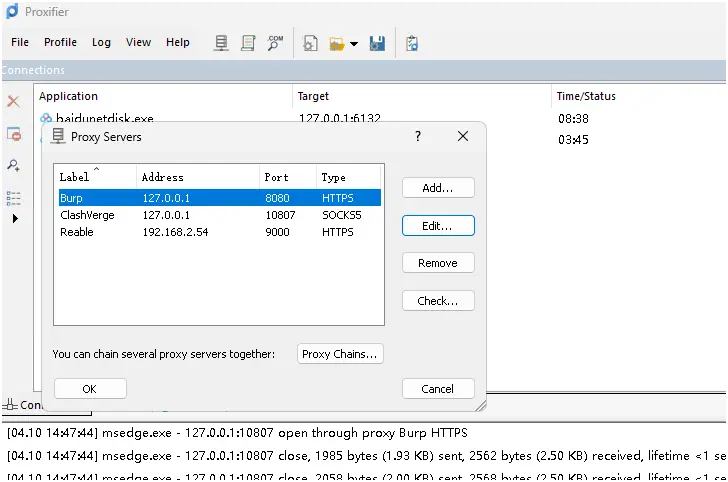The width and height of the screenshot is (728, 482).
Task: Click the Check... button
Action: click(x=438, y=301)
